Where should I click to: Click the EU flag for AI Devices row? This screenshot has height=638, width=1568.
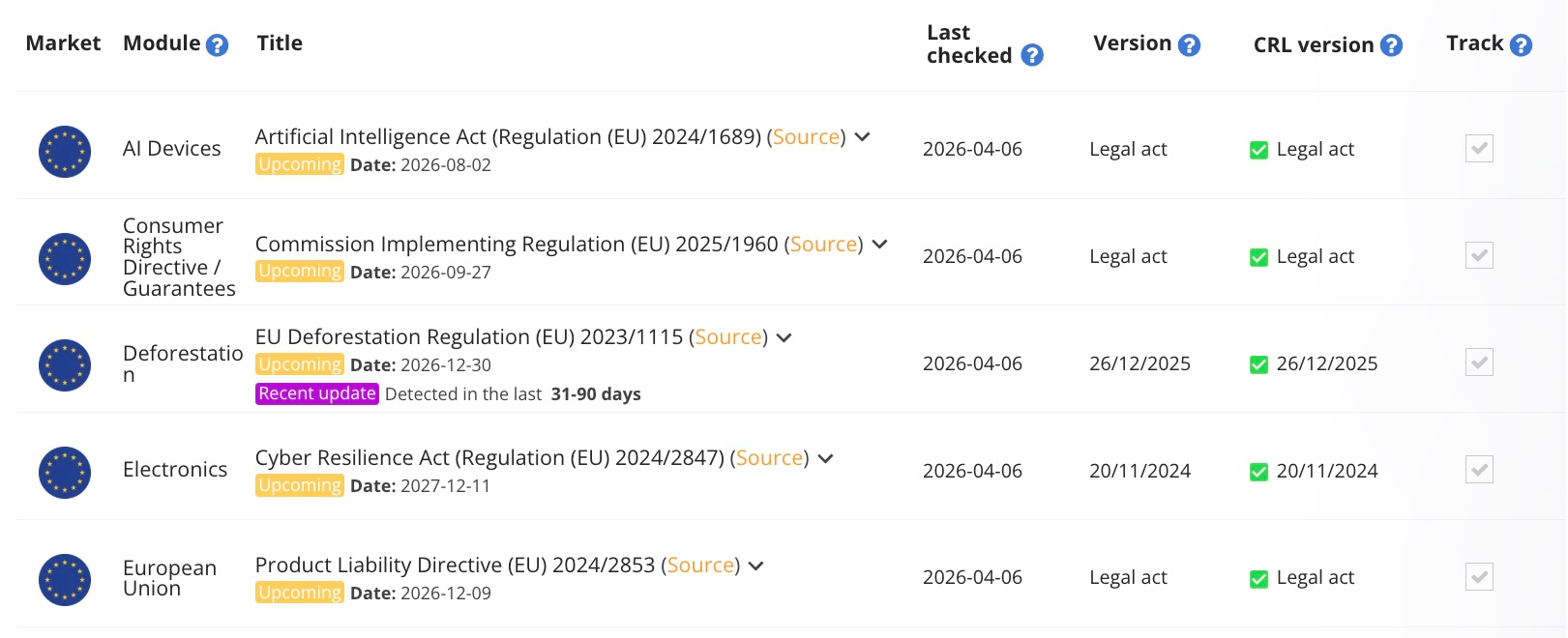pos(65,152)
